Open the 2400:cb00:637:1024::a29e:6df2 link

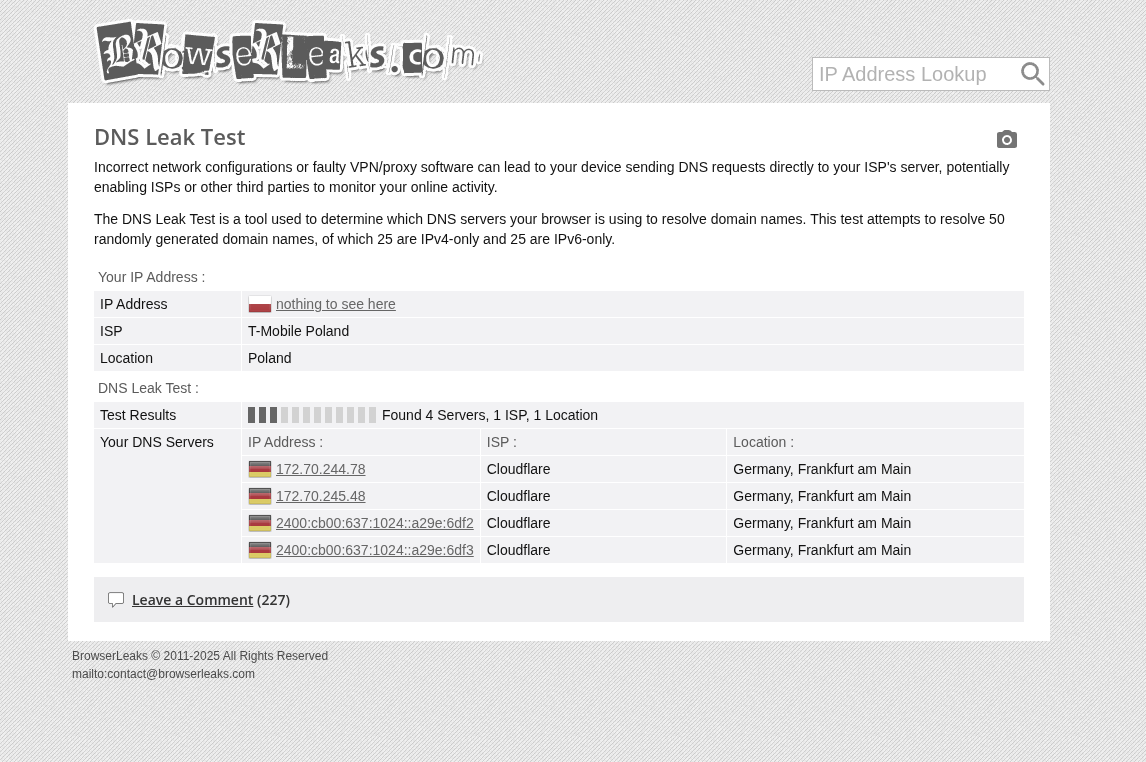pyautogui.click(x=374, y=523)
